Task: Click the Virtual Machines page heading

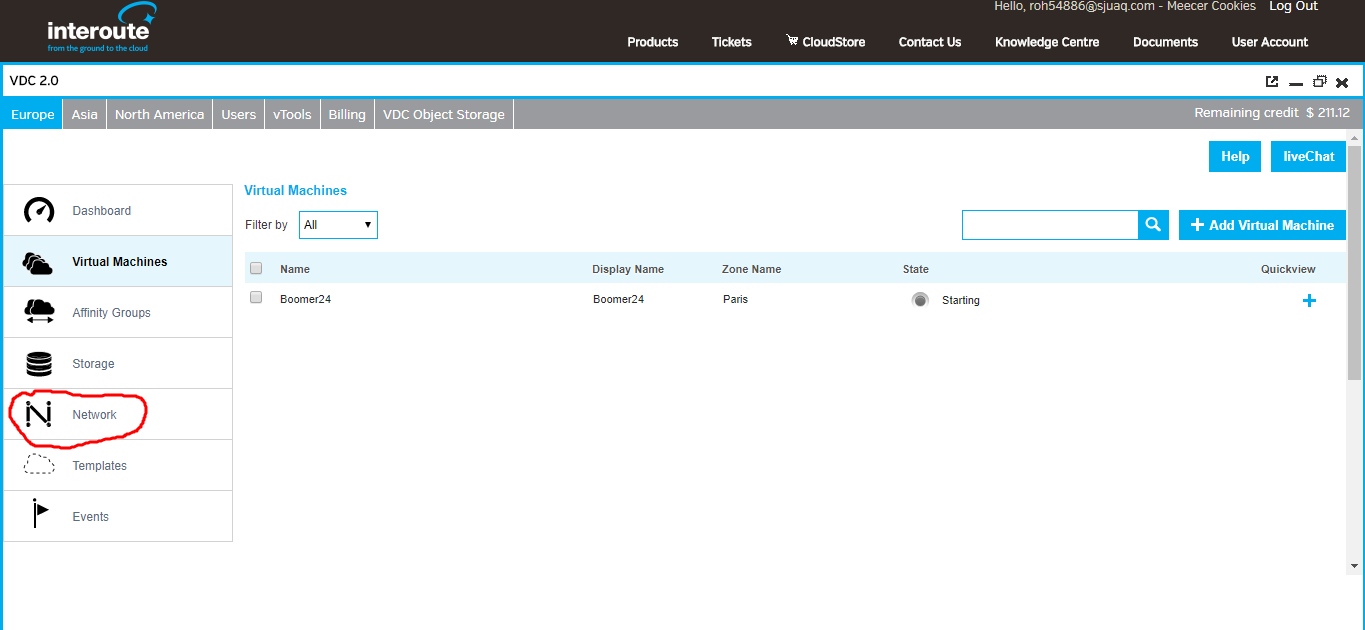Action: (x=296, y=190)
